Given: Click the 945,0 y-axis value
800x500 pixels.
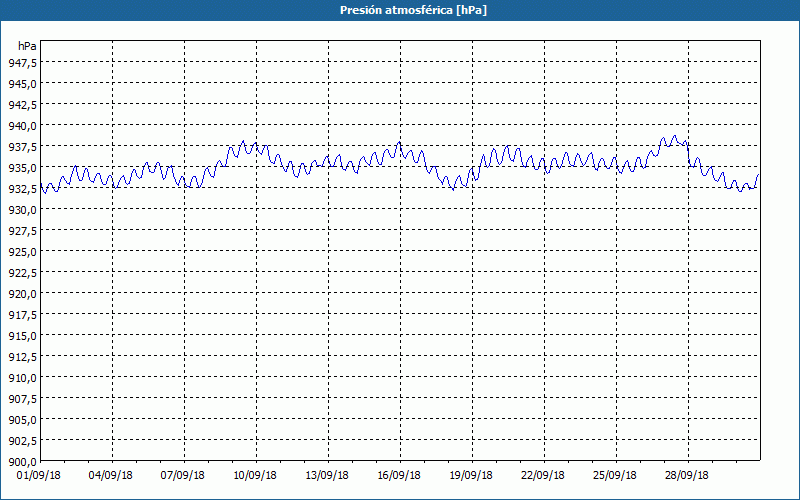Looking at the screenshot, I should pyautogui.click(x=22, y=84).
